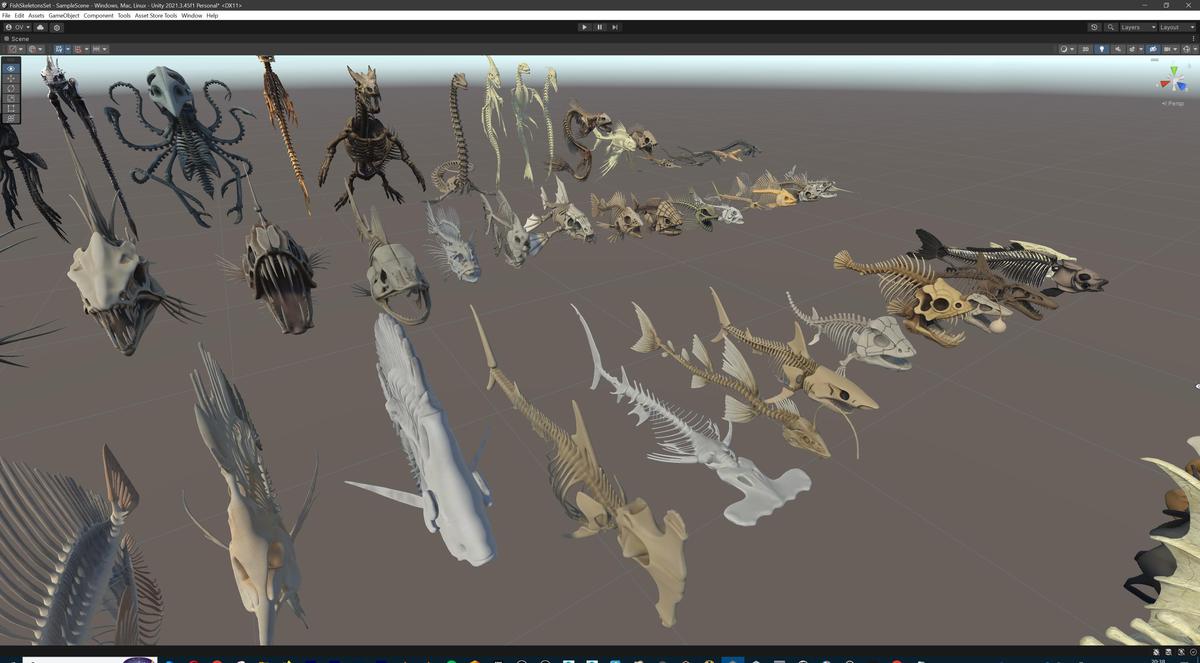Select the Rotate tool

point(9,88)
